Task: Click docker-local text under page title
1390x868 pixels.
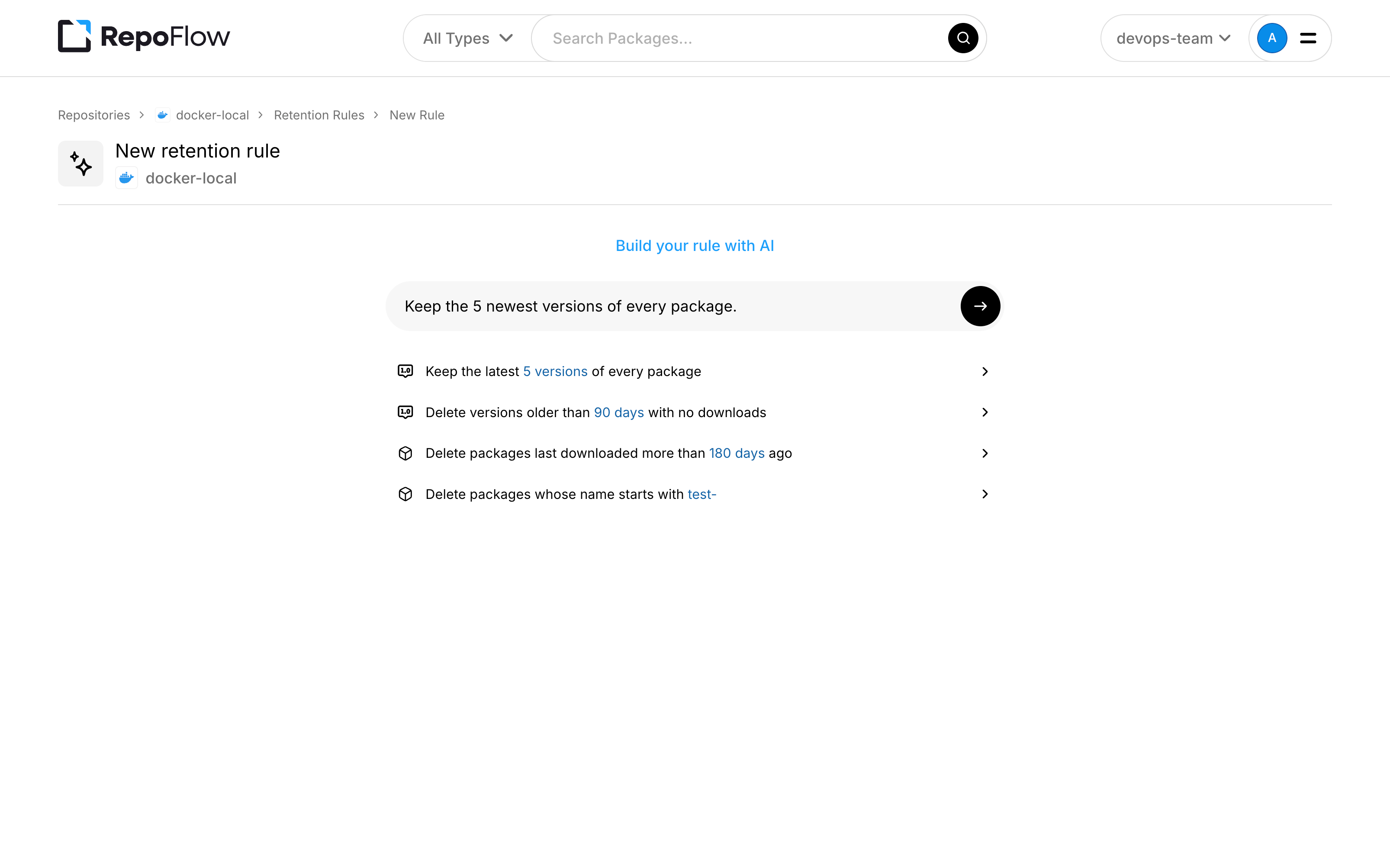Action: [x=191, y=178]
